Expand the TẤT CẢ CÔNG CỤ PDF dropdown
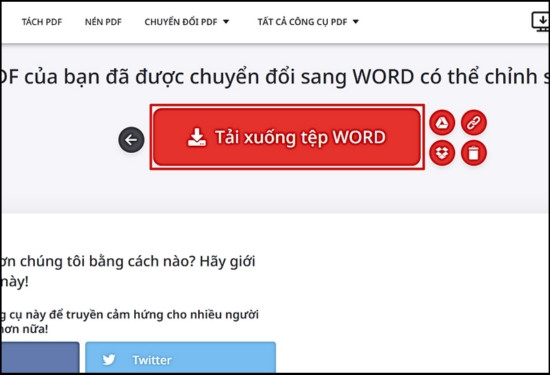The height and width of the screenshot is (375, 550). pos(308,22)
